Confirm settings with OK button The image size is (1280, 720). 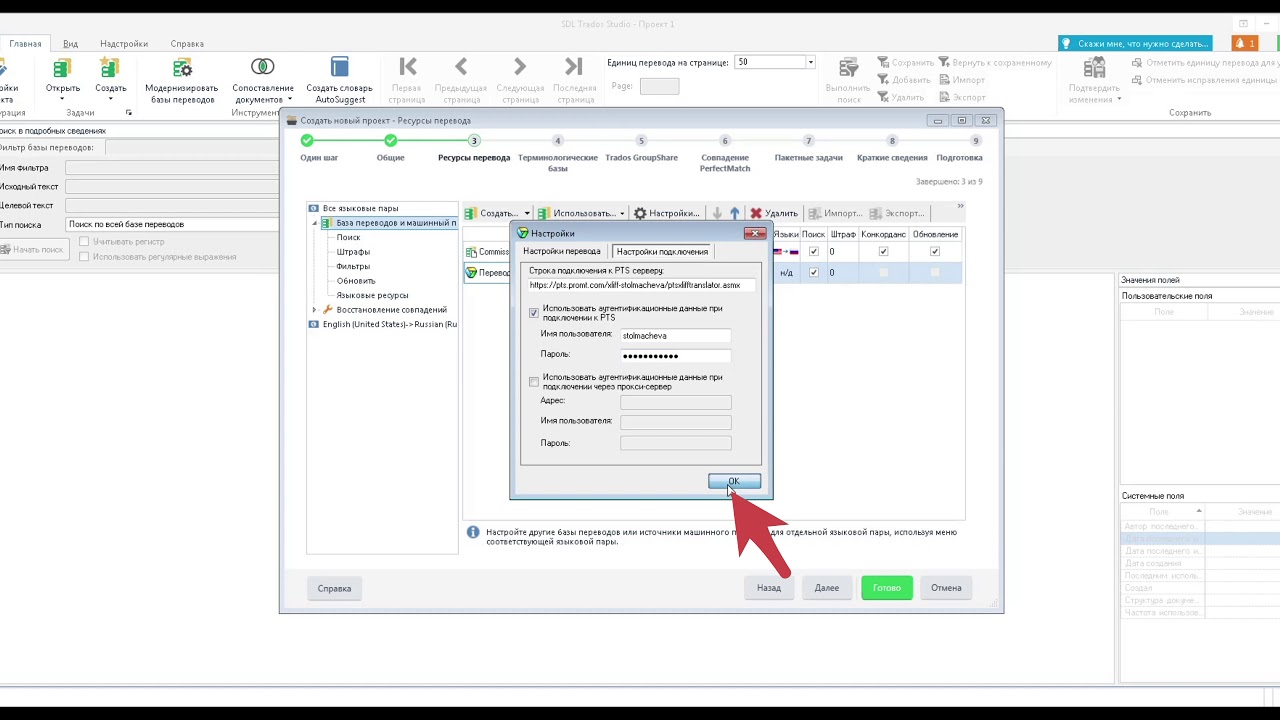click(x=734, y=481)
